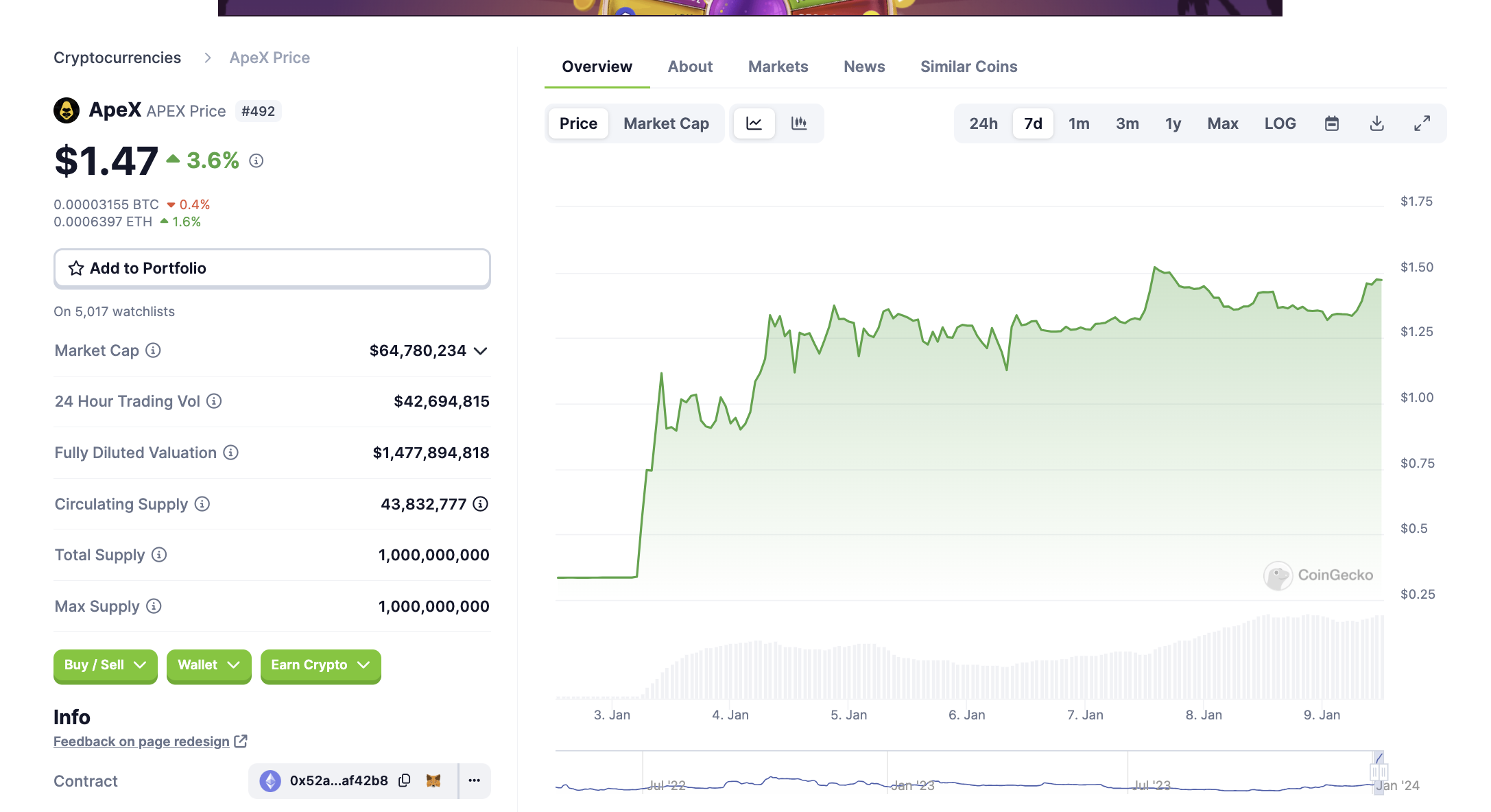1491x812 pixels.
Task: Toggle the LOG scale option
Action: click(x=1280, y=123)
